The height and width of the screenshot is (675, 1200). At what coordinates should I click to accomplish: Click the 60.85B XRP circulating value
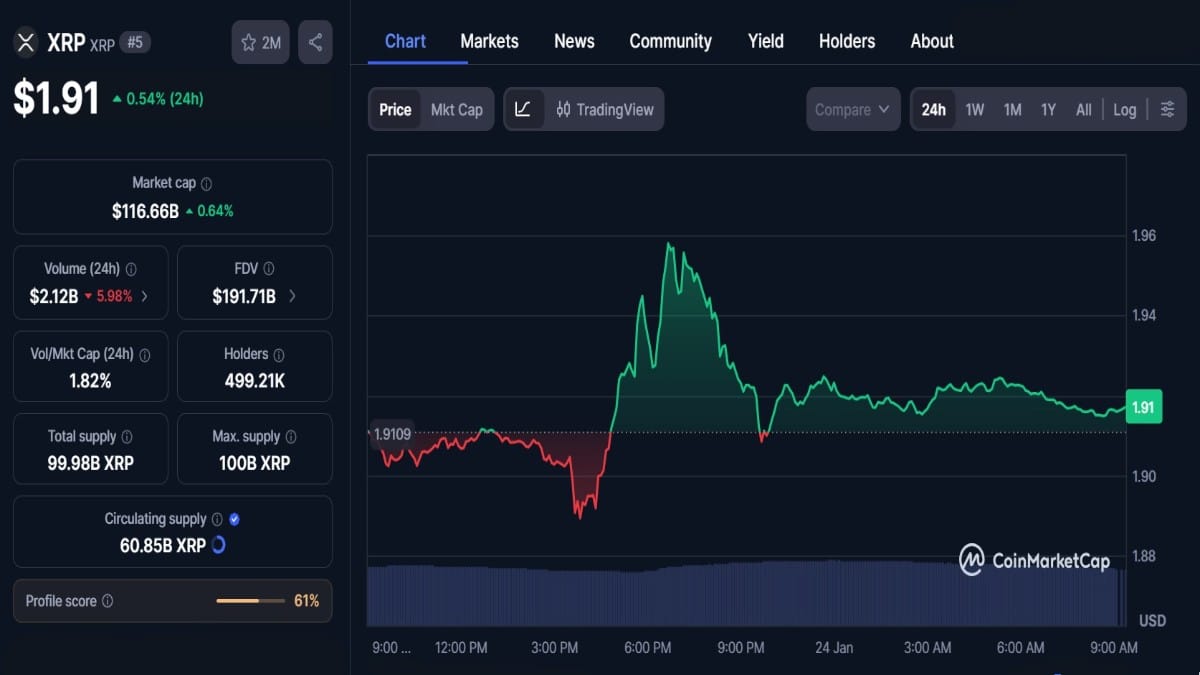[x=162, y=545]
